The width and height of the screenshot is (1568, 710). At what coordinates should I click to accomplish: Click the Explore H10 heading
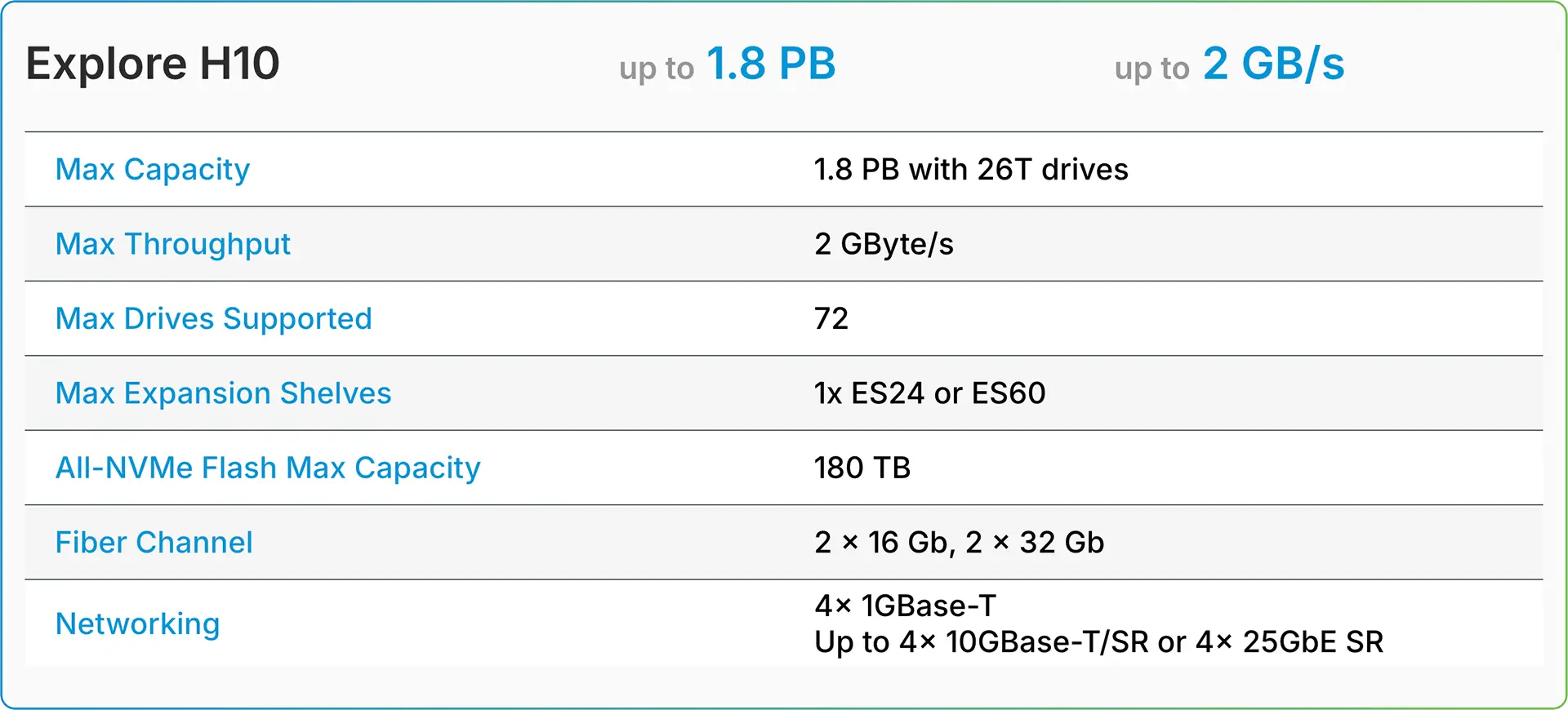[x=153, y=64]
